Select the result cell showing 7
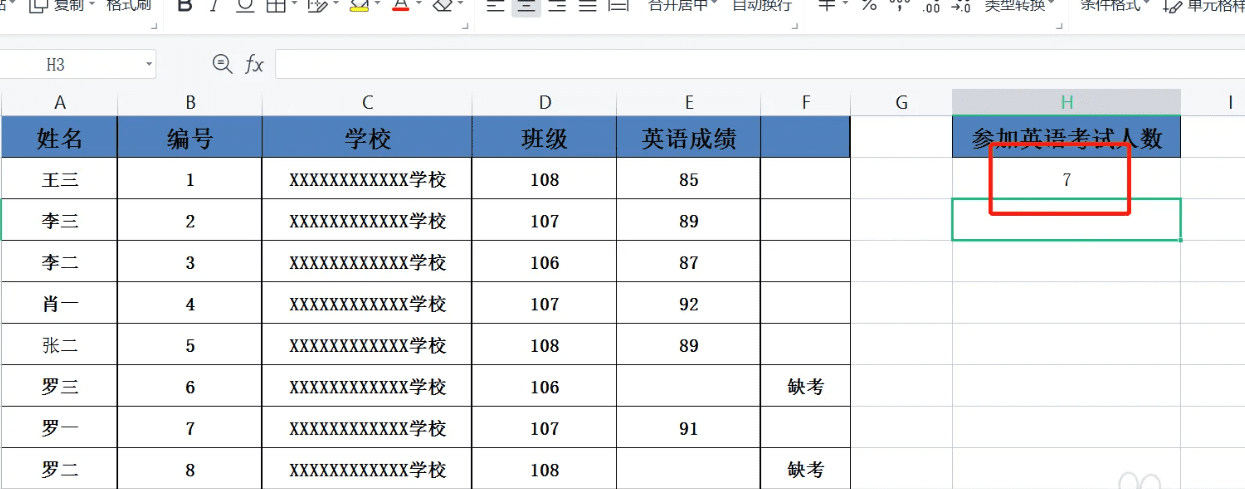Screen dimensions: 1245x489 pyautogui.click(x=1066, y=179)
